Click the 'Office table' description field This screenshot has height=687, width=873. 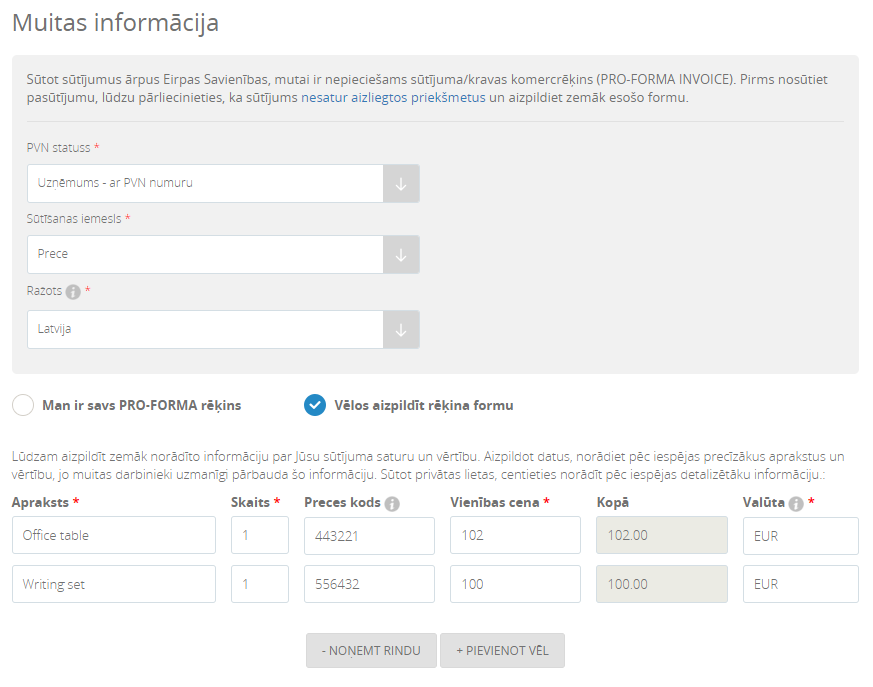[x=114, y=536]
